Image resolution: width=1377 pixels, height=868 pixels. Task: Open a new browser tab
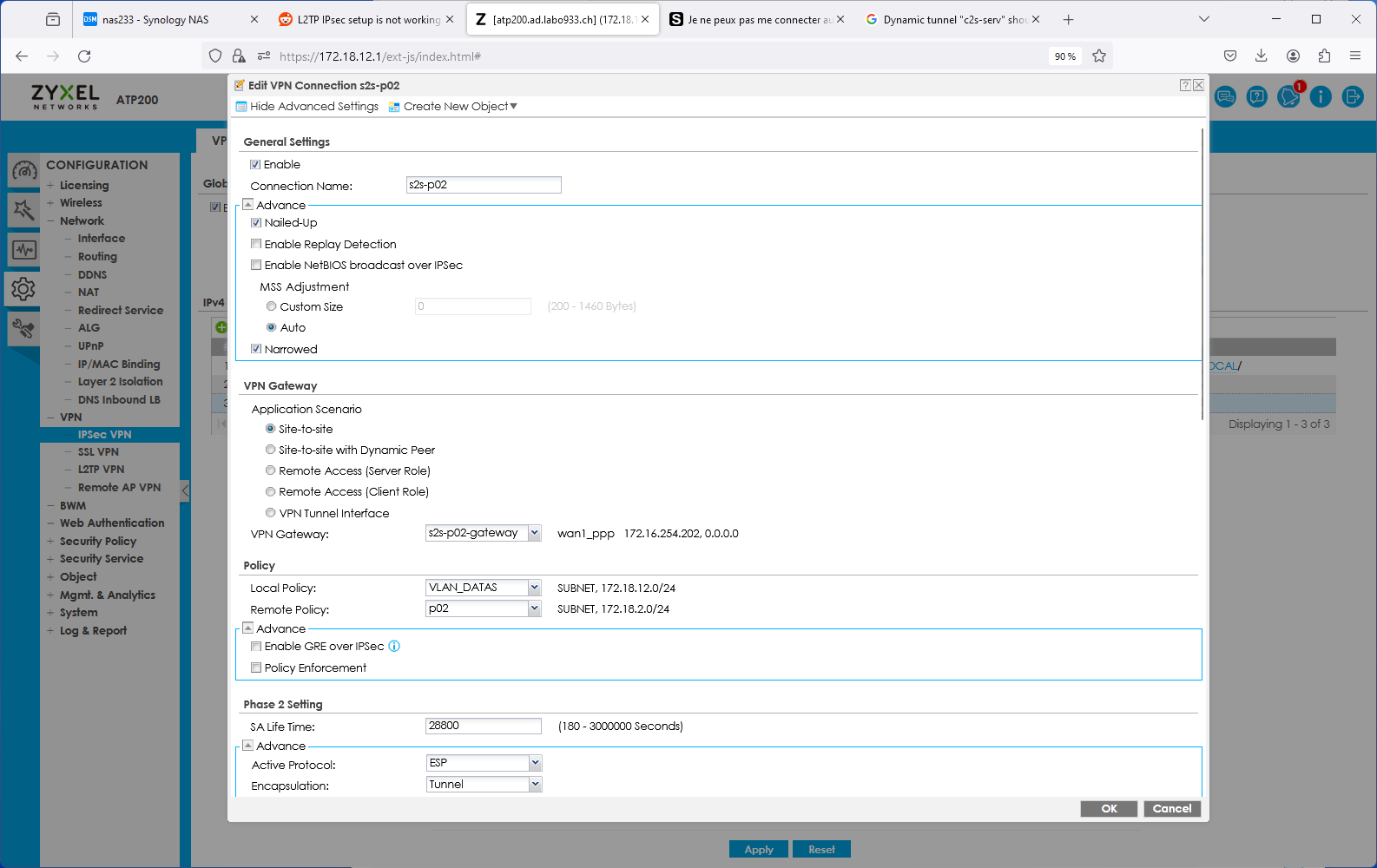coord(1069,19)
